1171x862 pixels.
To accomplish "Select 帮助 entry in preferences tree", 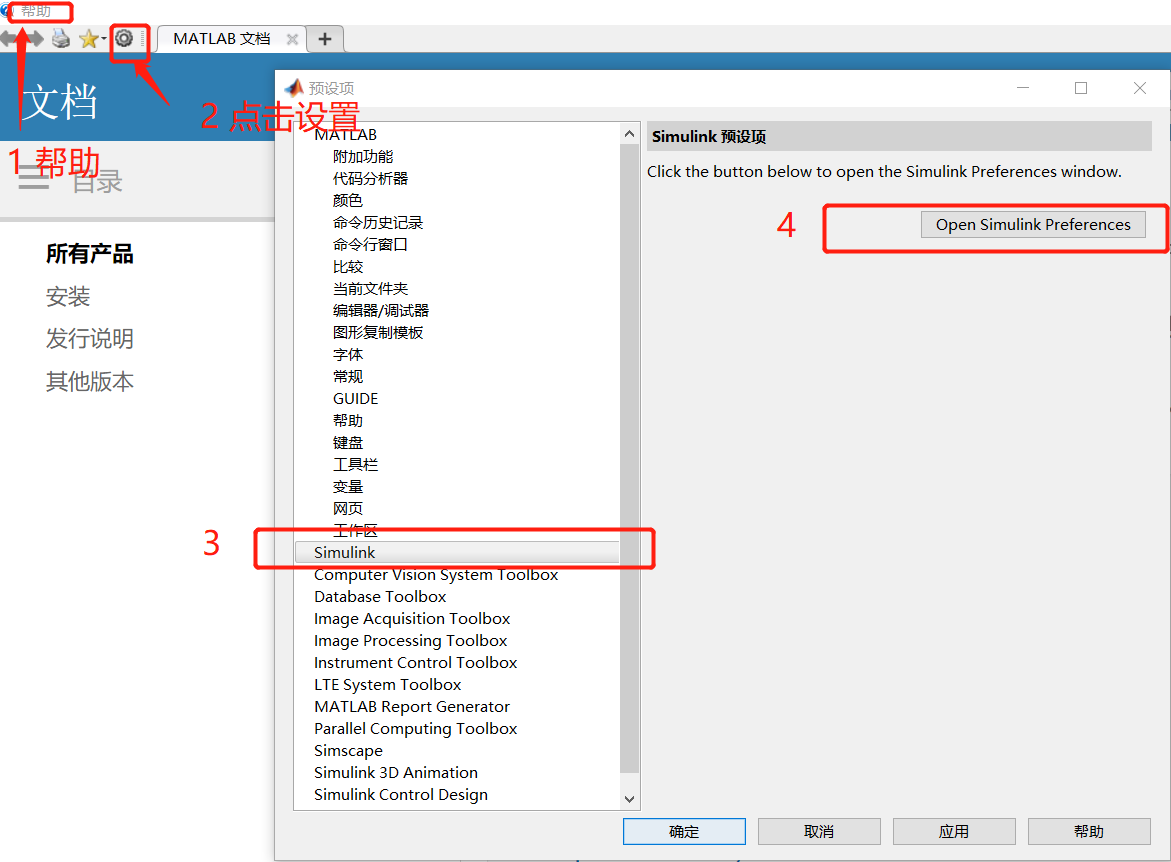I will pyautogui.click(x=348, y=421).
